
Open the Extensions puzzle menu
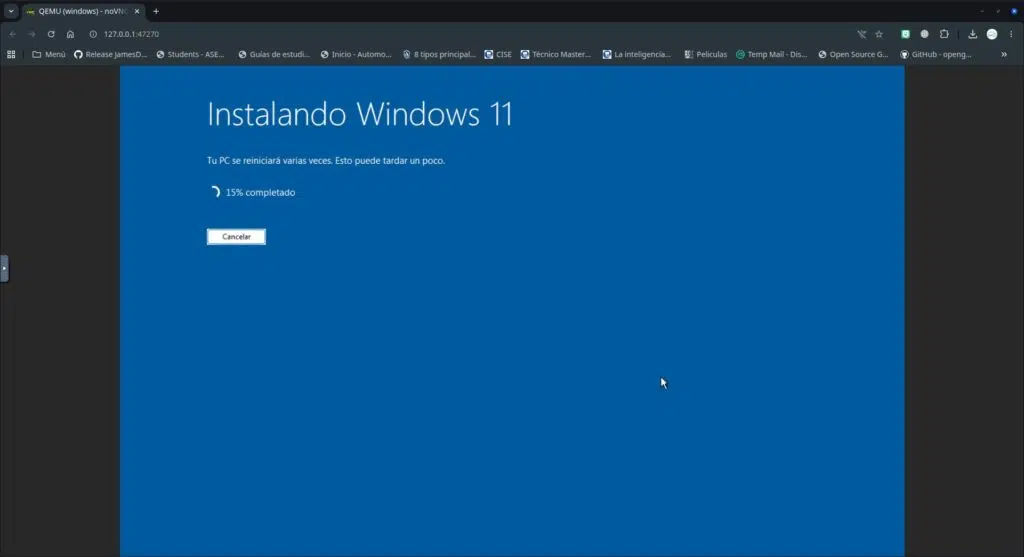[x=944, y=34]
